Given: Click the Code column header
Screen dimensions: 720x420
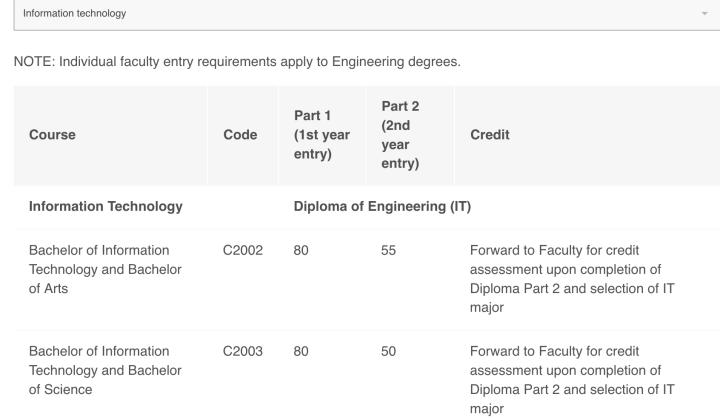Looking at the screenshot, I should (x=240, y=135).
